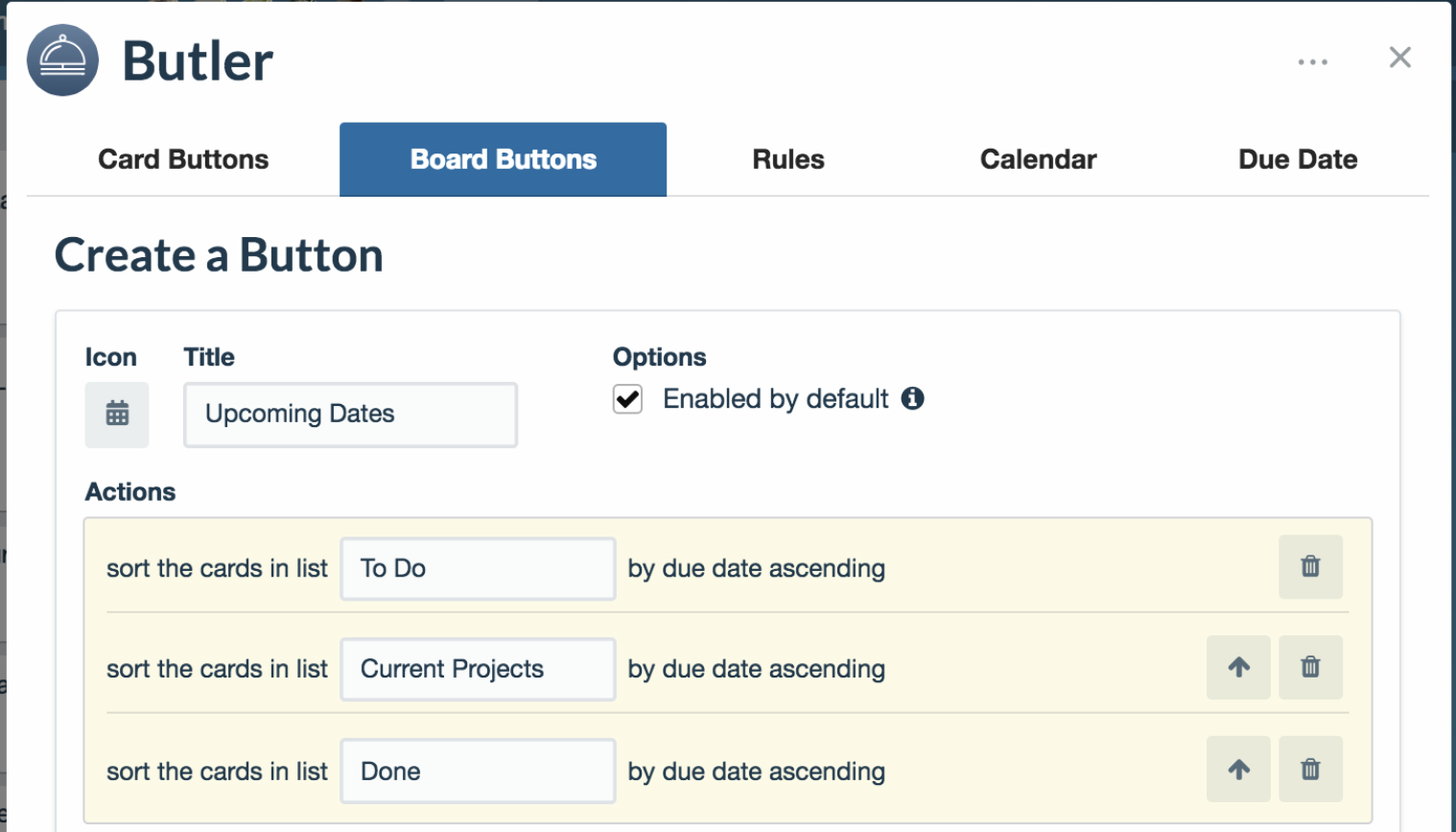Click the info icon beside Enabled by default
Image resolution: width=1456 pixels, height=832 pixels.
click(912, 398)
